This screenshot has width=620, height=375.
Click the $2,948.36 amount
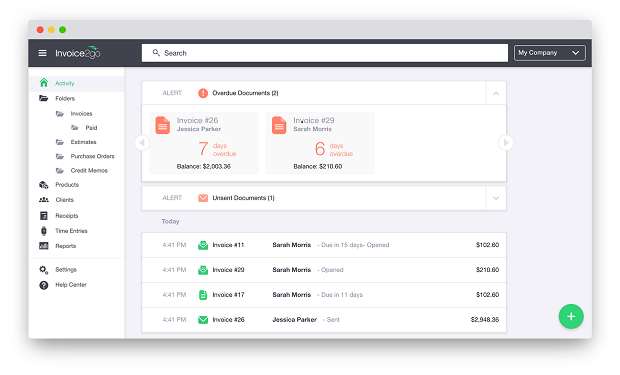(484, 320)
